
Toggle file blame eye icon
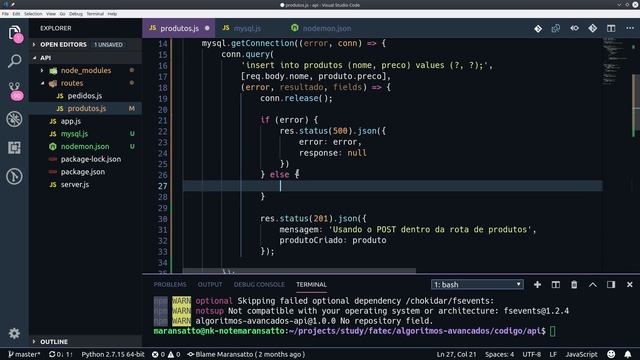pyautogui.click(x=574, y=29)
